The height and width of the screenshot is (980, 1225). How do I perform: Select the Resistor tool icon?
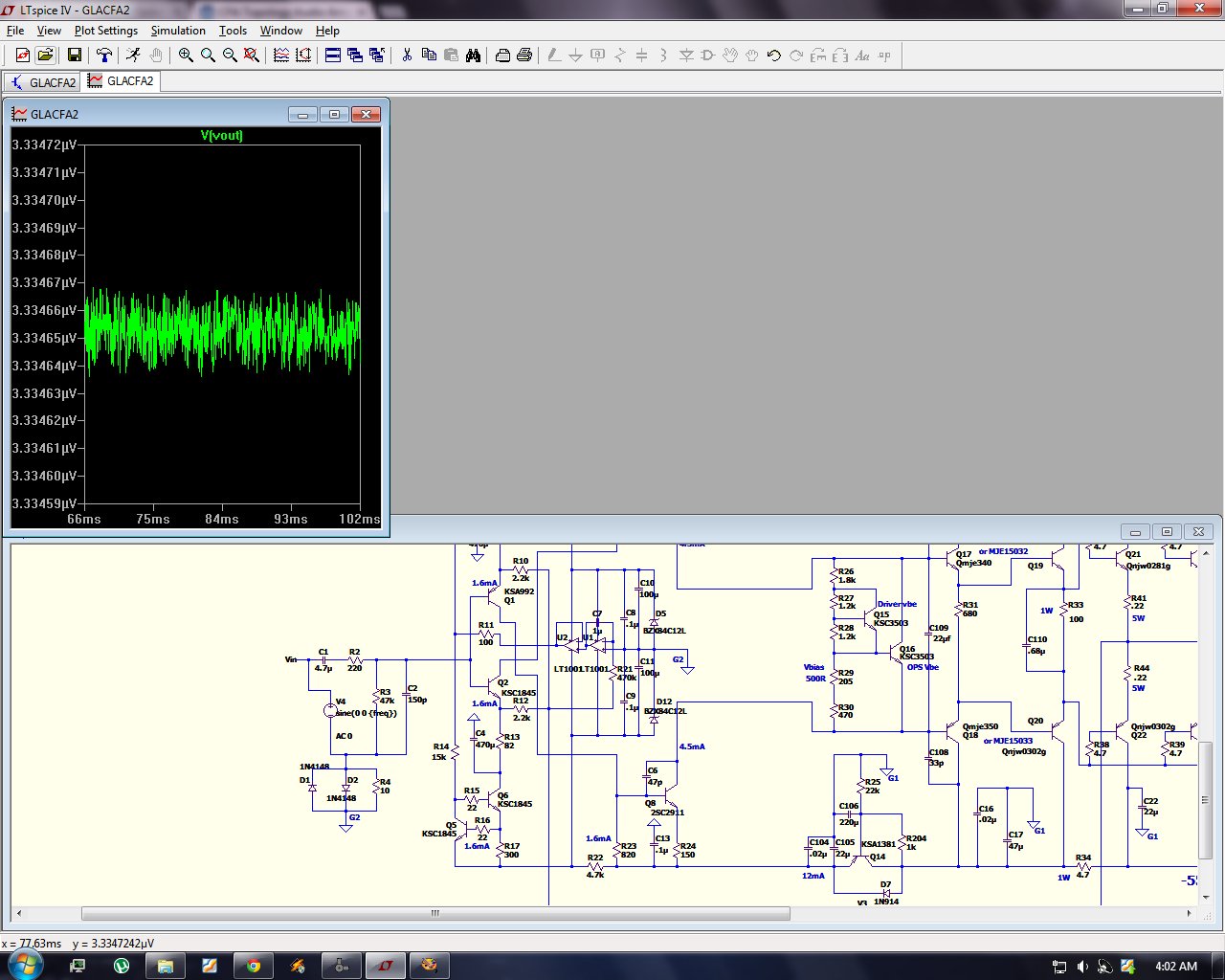click(x=620, y=56)
